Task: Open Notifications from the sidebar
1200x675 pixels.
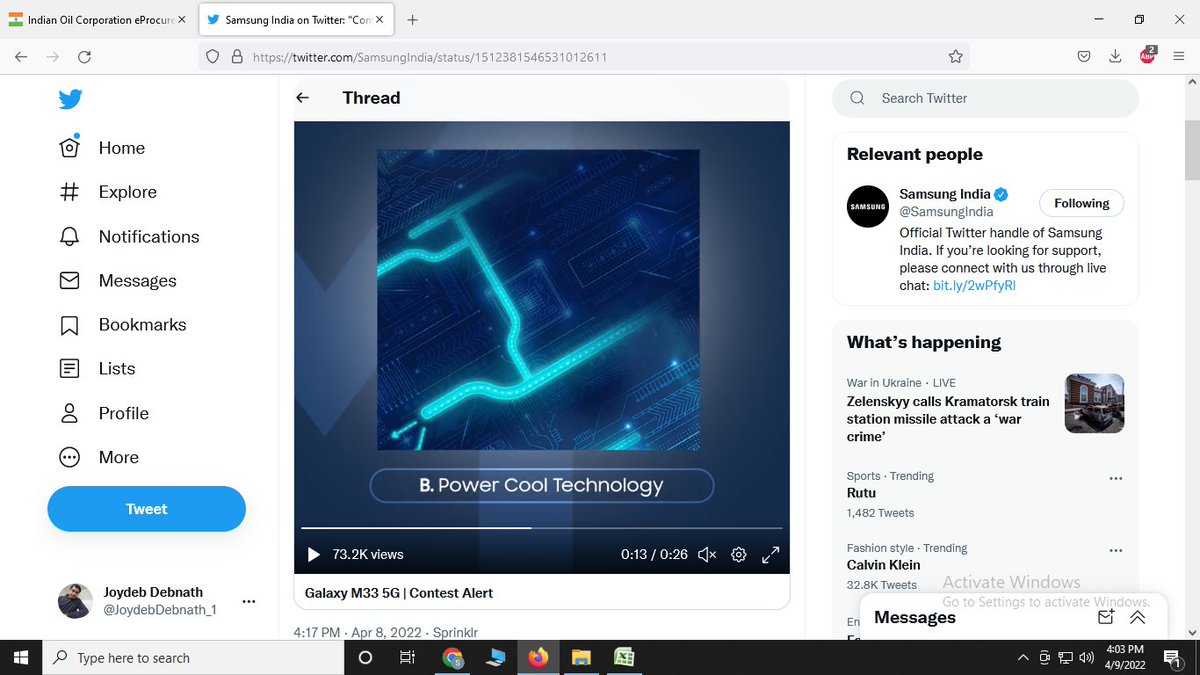Action: click(x=69, y=236)
